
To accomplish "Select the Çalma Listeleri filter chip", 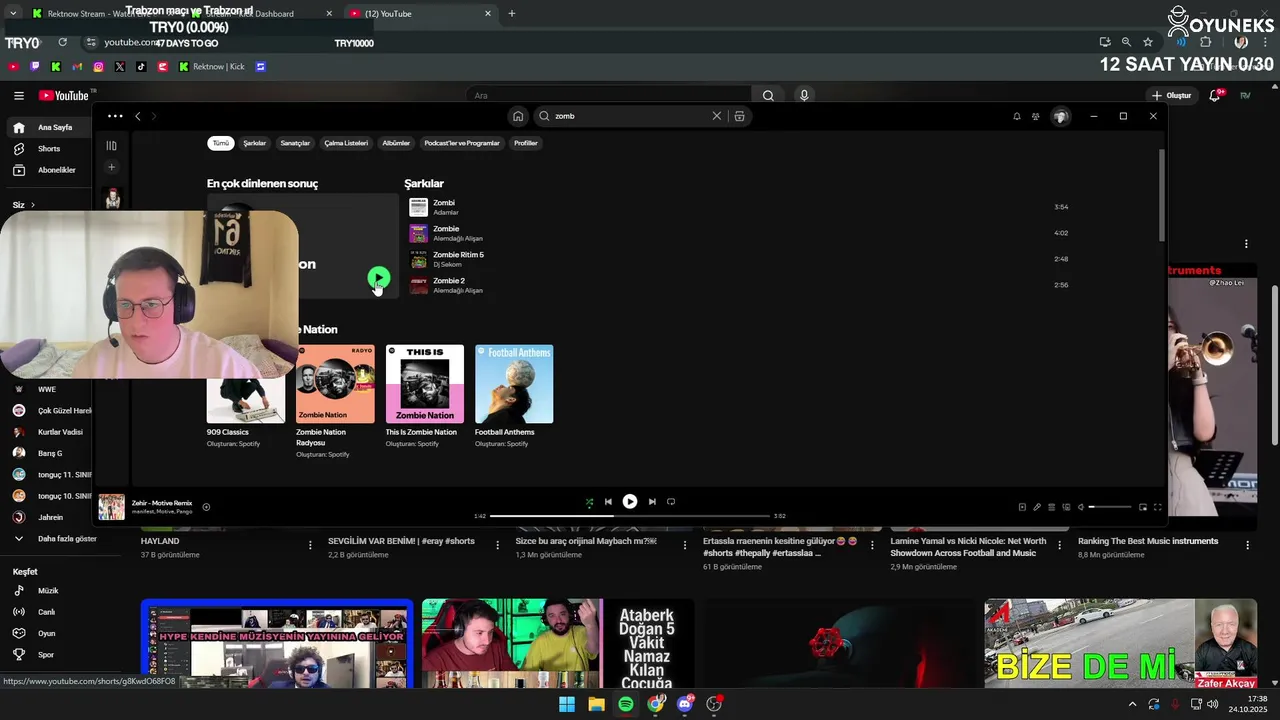I will (346, 143).
